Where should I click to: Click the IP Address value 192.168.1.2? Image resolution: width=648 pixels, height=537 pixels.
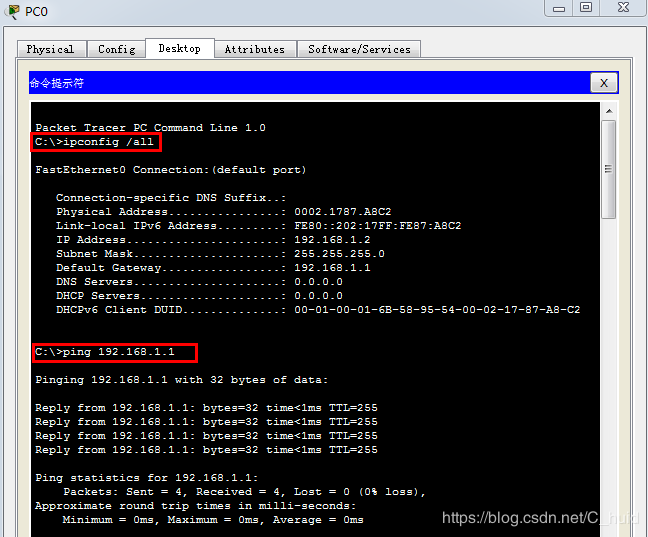(x=332, y=240)
